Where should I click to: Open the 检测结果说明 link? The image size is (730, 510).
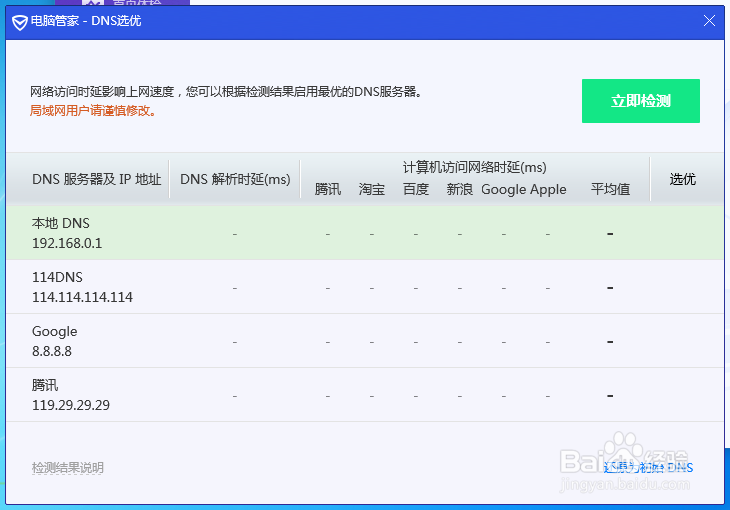(x=68, y=468)
